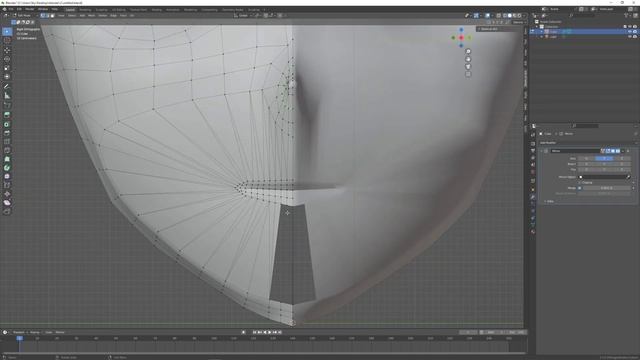Toggle Mirror modifier Z axis
640x360 pixels.
point(622,158)
